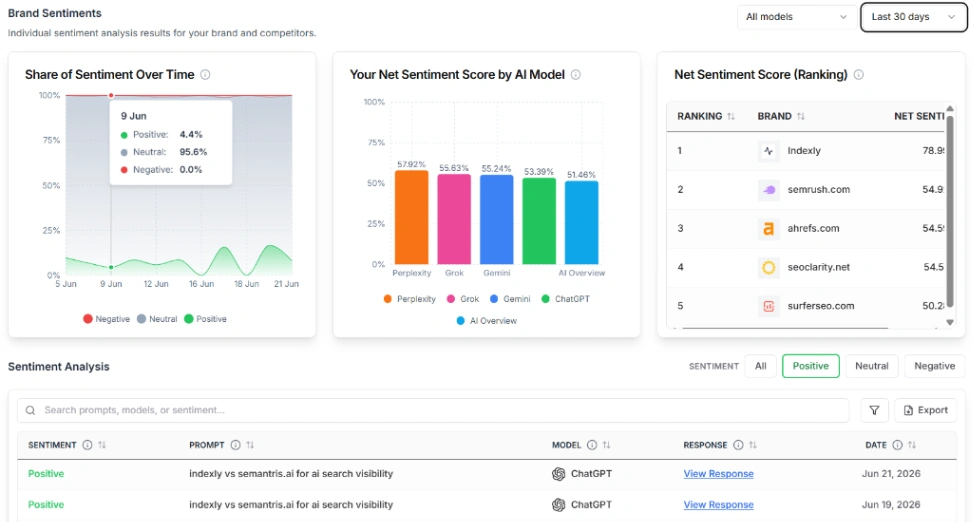Sort by the RANKING column arrows

(731, 117)
